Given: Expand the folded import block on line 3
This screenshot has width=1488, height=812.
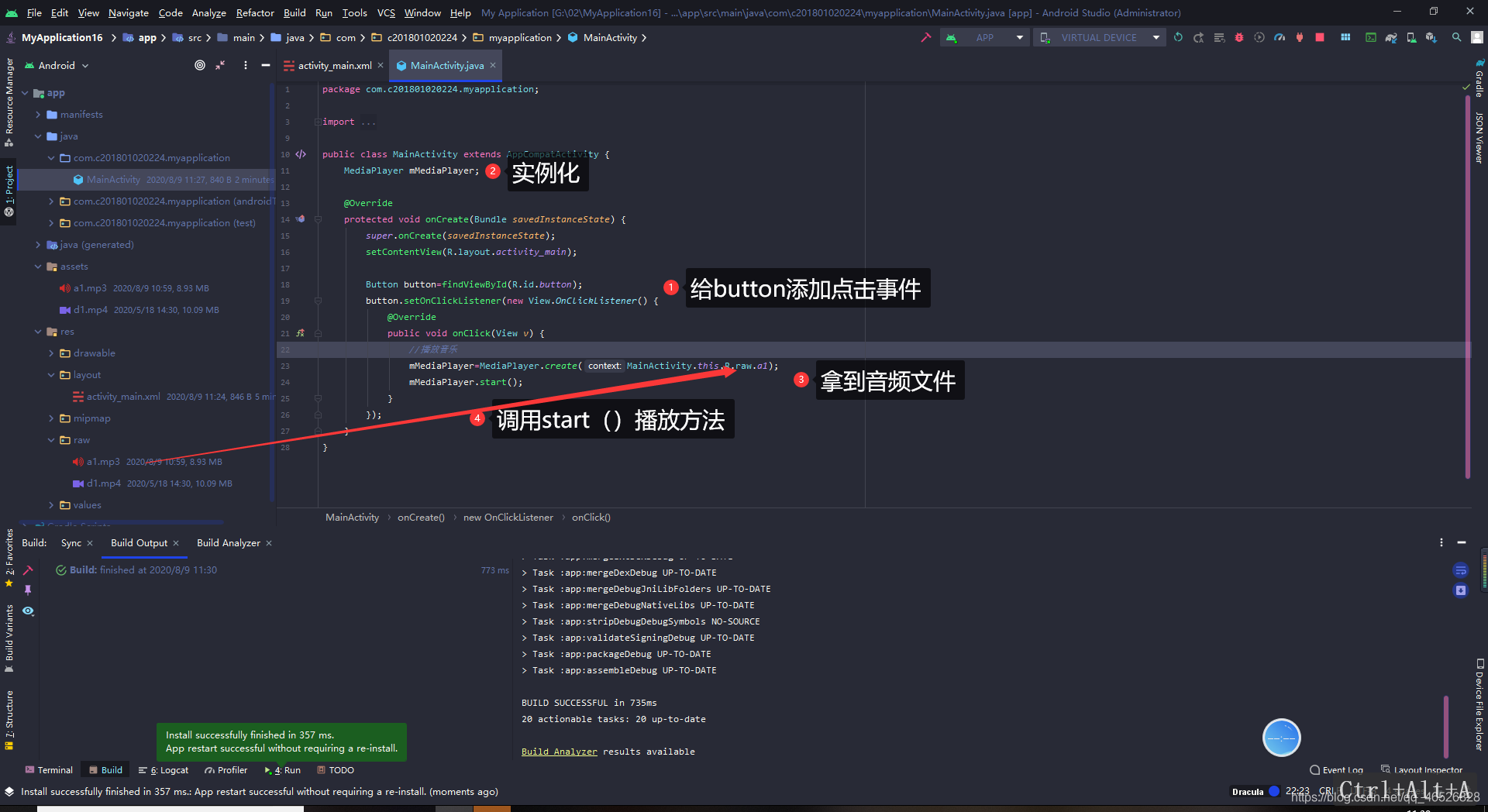Looking at the screenshot, I should [317, 122].
